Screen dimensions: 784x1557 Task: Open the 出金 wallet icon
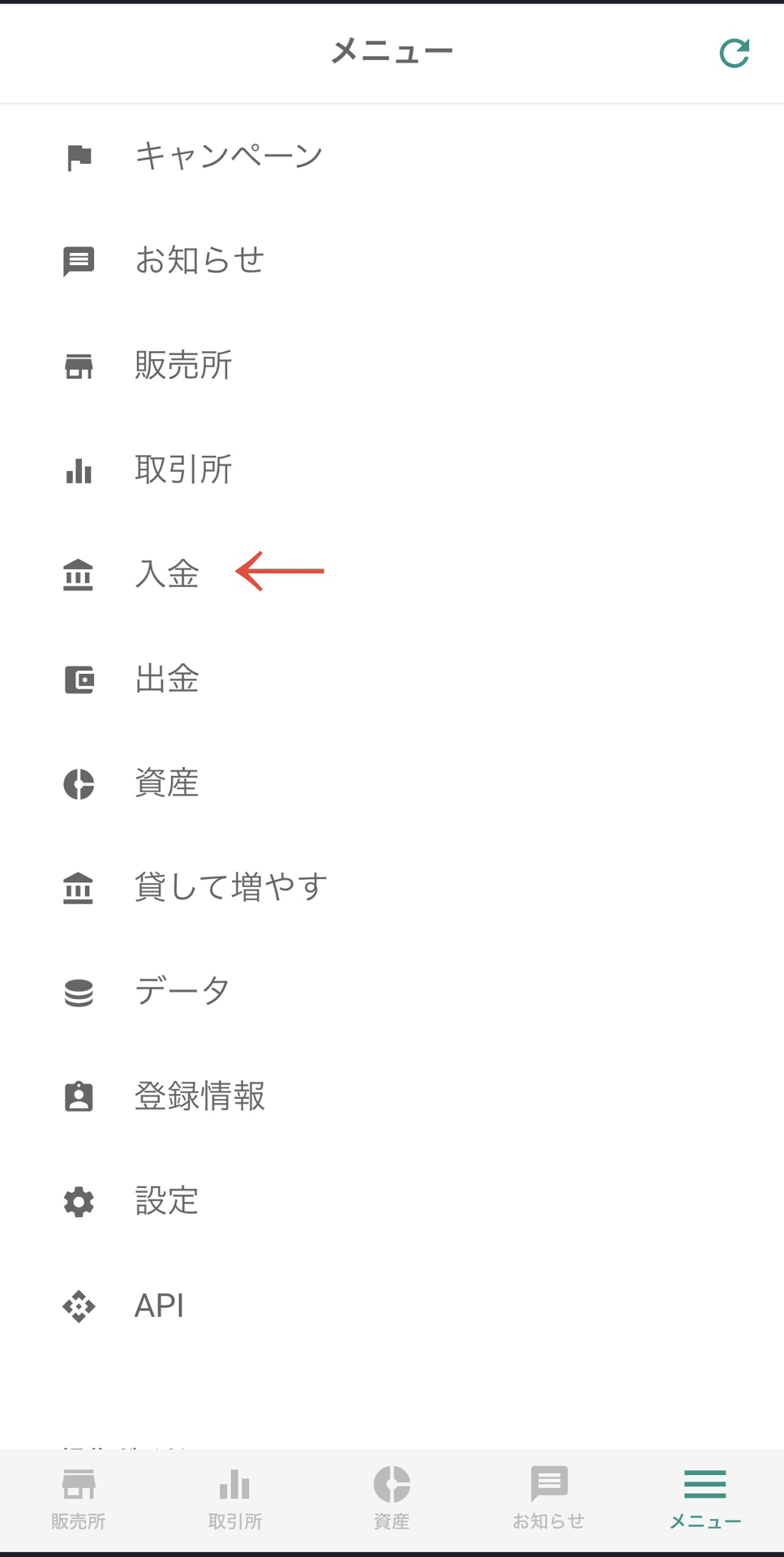point(79,680)
